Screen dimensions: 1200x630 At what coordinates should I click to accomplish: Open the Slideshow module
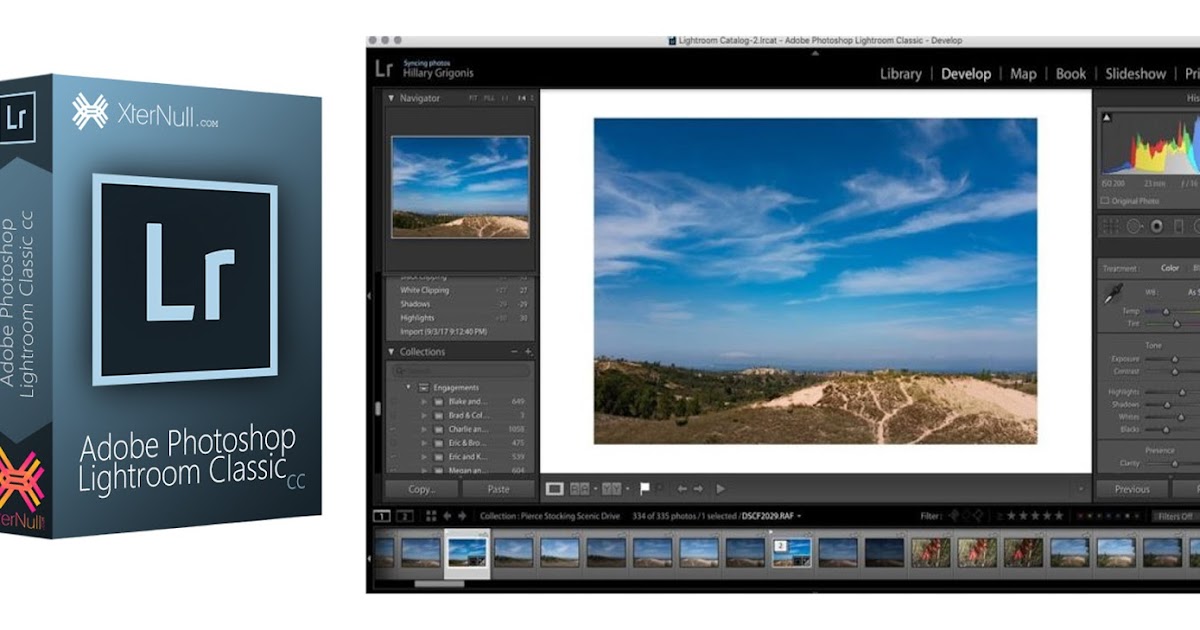(1135, 73)
